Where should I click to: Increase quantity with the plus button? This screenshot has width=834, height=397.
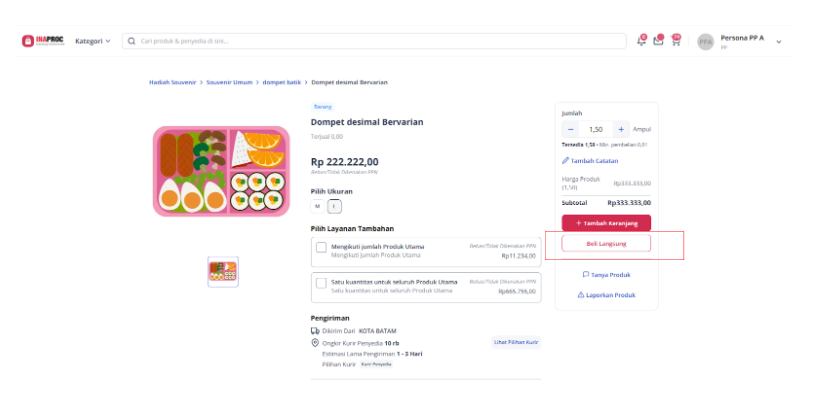point(621,129)
